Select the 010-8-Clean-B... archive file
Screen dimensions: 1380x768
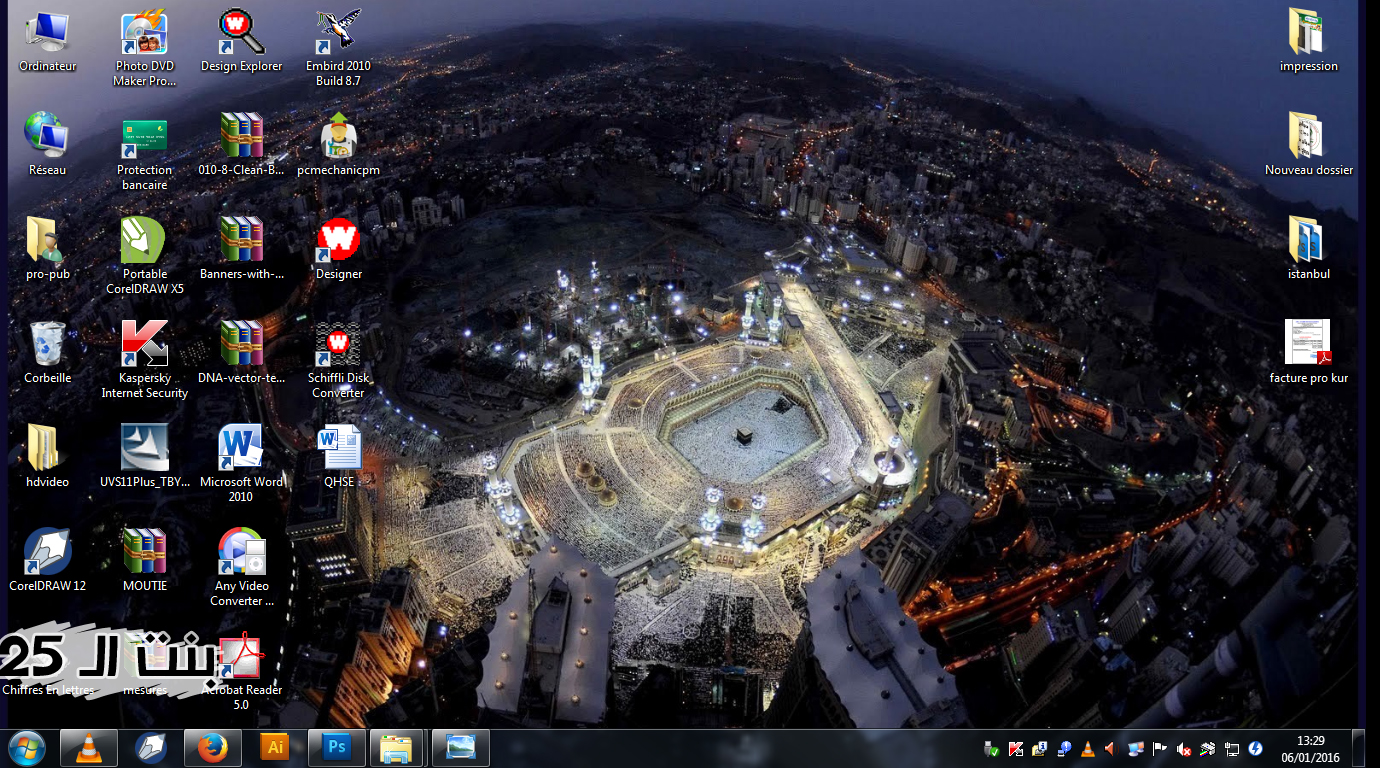[x=241, y=146]
